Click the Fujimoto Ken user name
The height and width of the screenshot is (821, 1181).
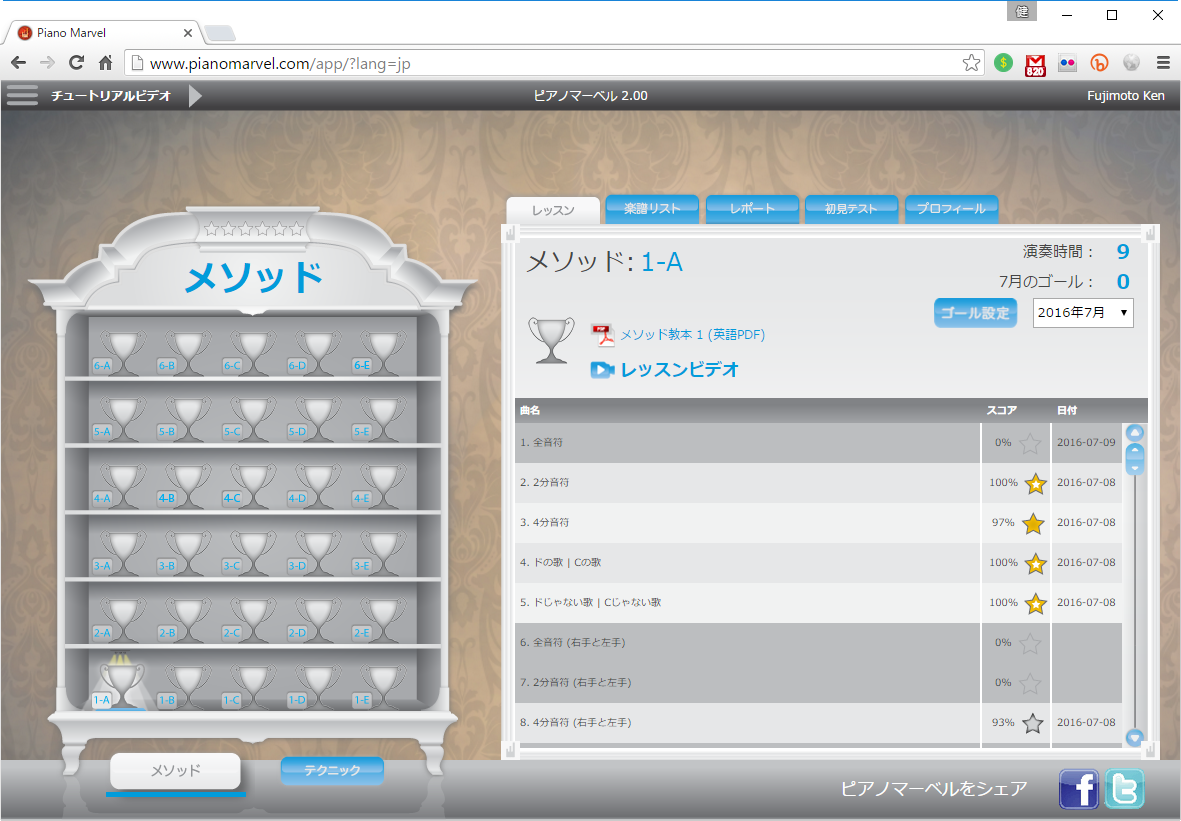coord(1125,96)
